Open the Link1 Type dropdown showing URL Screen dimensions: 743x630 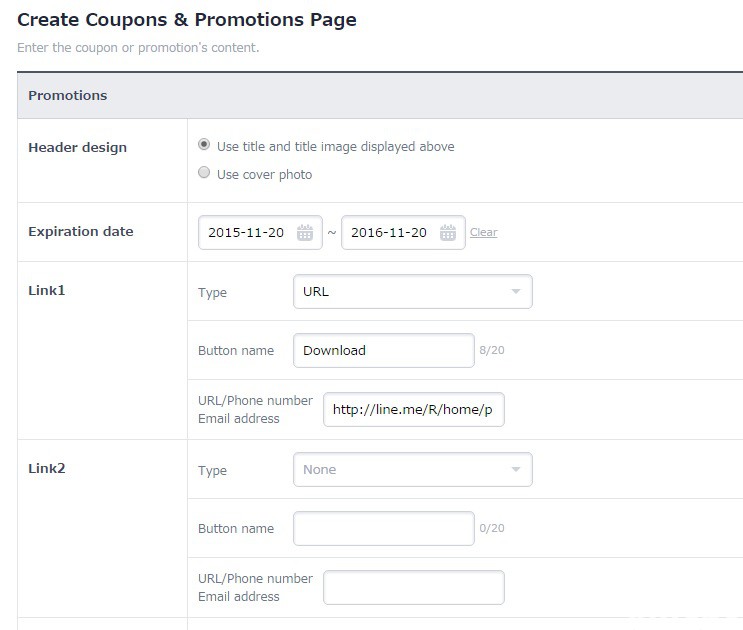tap(413, 291)
